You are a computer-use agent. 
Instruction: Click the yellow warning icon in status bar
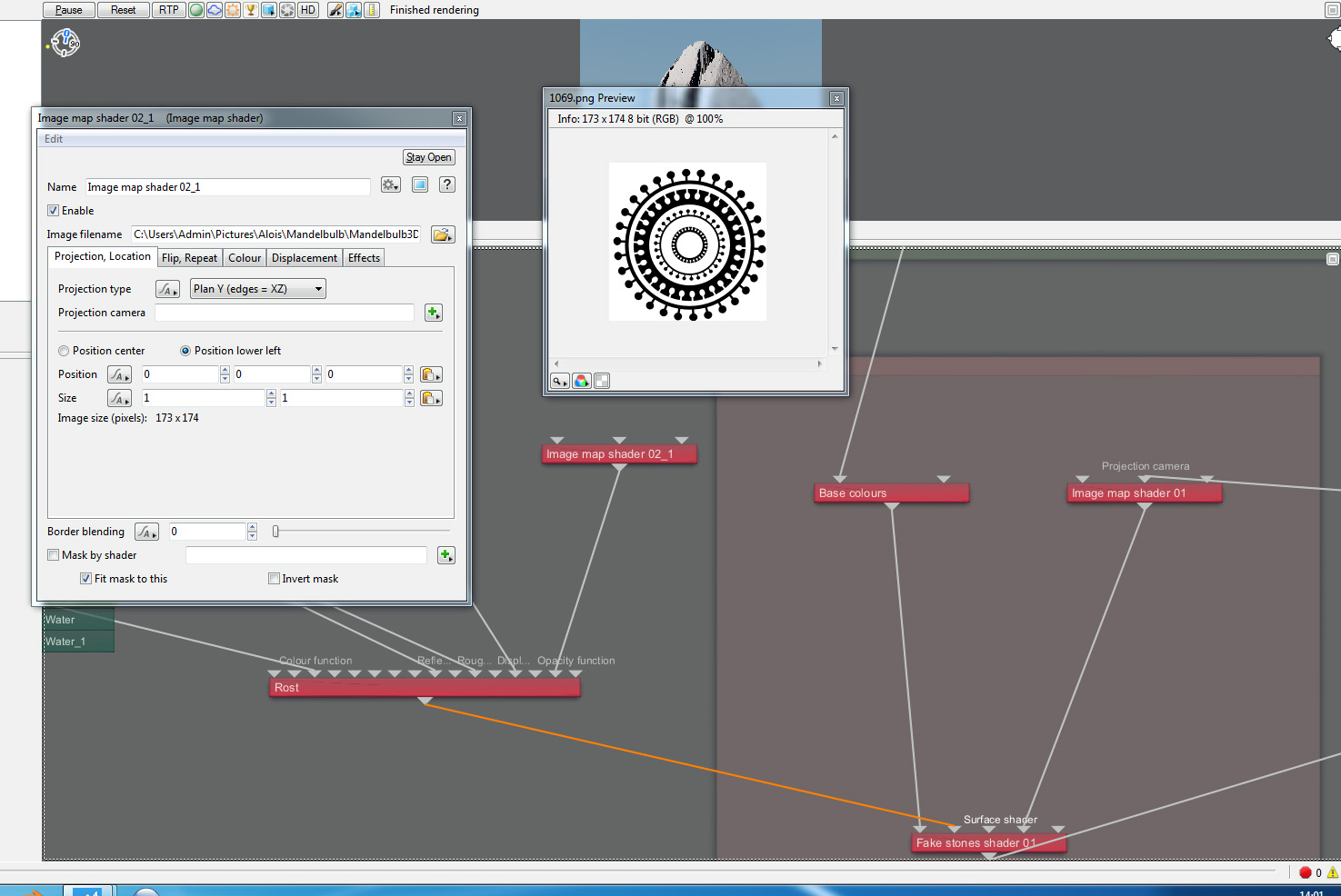[1333, 872]
